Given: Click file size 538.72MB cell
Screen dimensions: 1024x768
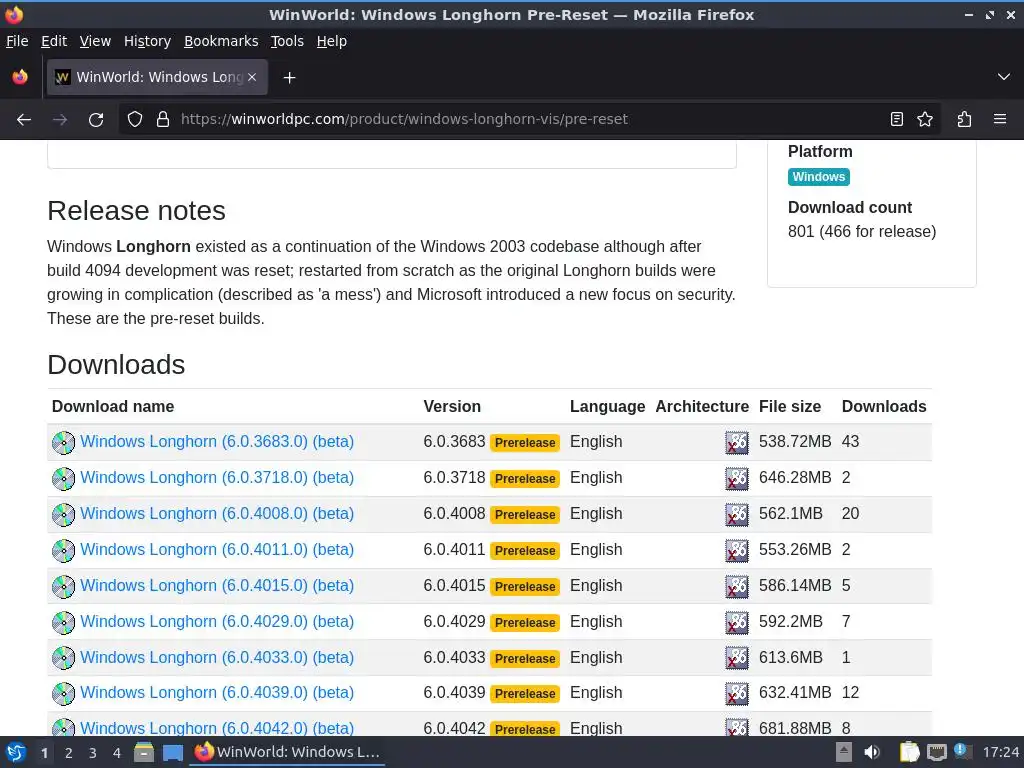Looking at the screenshot, I should pos(795,441).
